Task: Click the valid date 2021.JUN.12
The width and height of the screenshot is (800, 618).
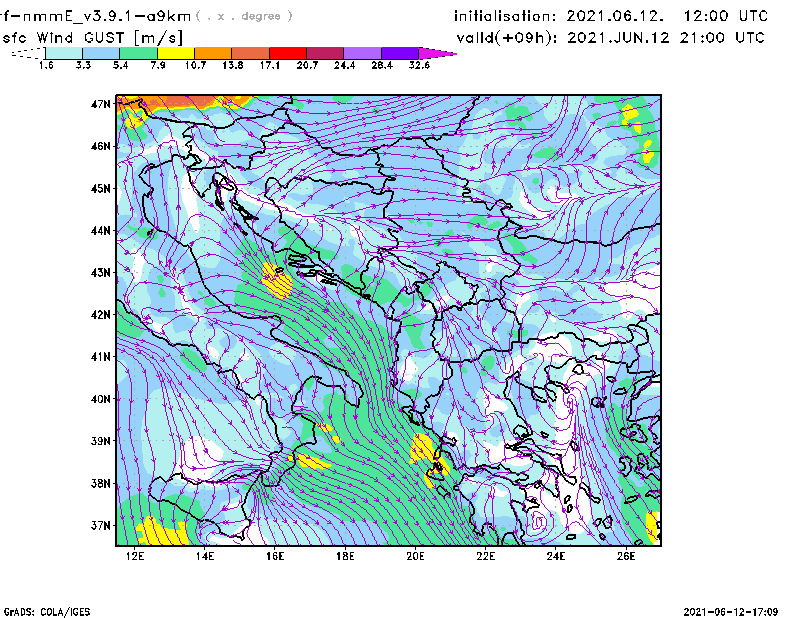Action: [x=618, y=38]
